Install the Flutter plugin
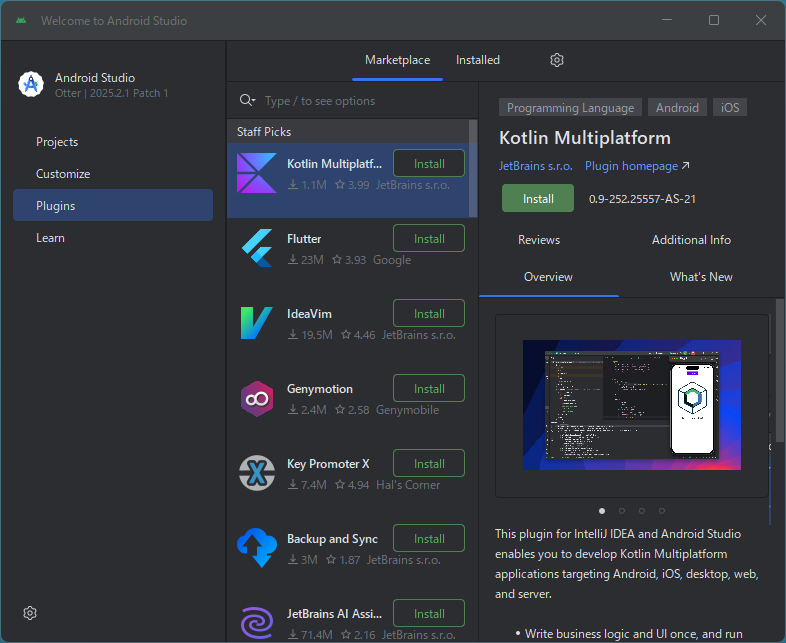Screen dimensions: 786x643 429,239
